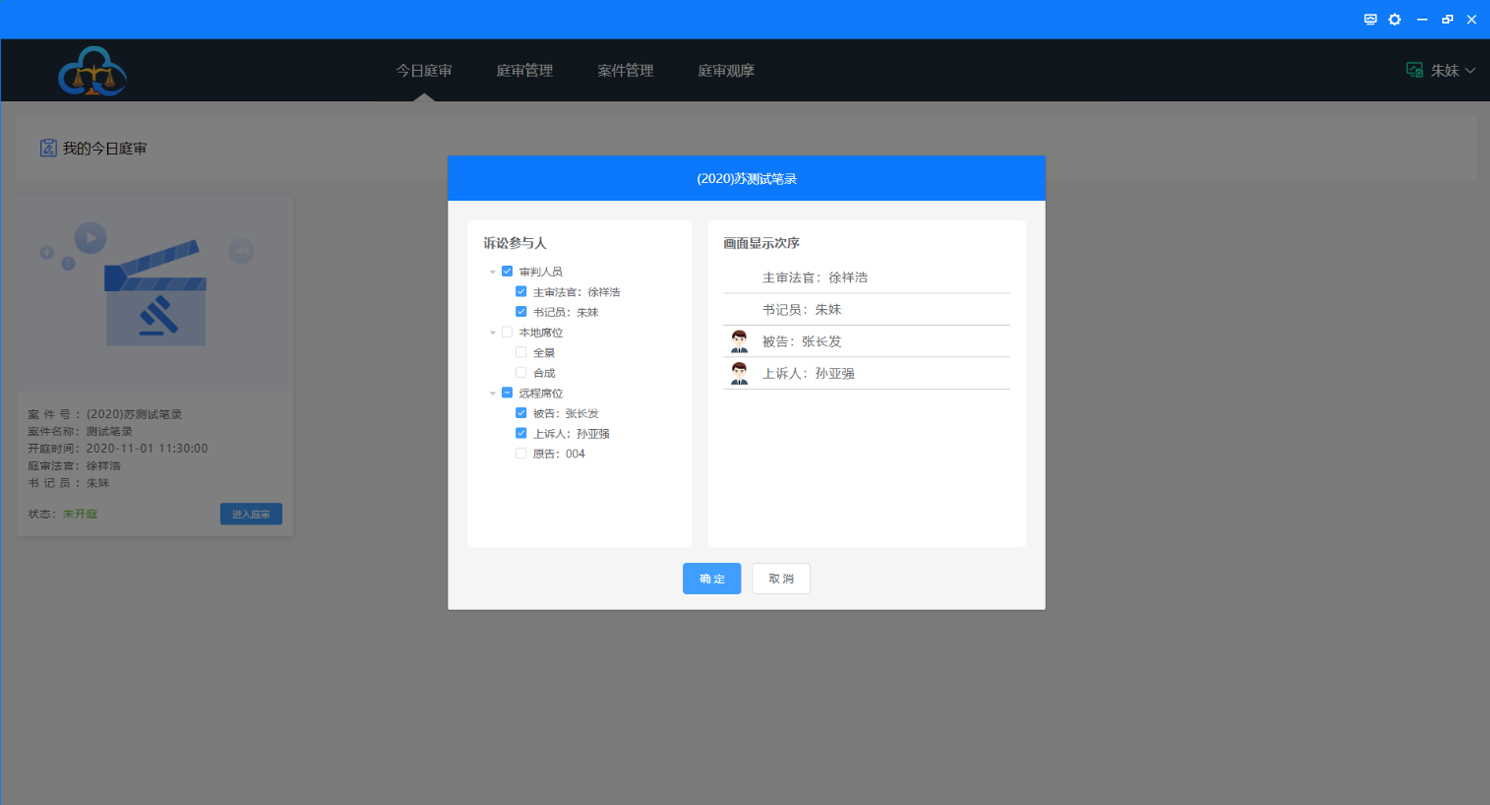Uncheck the 主审法官：徐祥浩 checkbox
Screen dimensions: 1490x805
click(x=521, y=292)
